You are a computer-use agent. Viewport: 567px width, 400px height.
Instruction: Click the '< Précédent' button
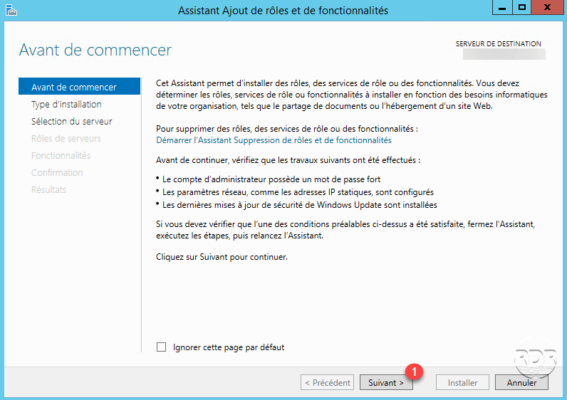pyautogui.click(x=327, y=382)
